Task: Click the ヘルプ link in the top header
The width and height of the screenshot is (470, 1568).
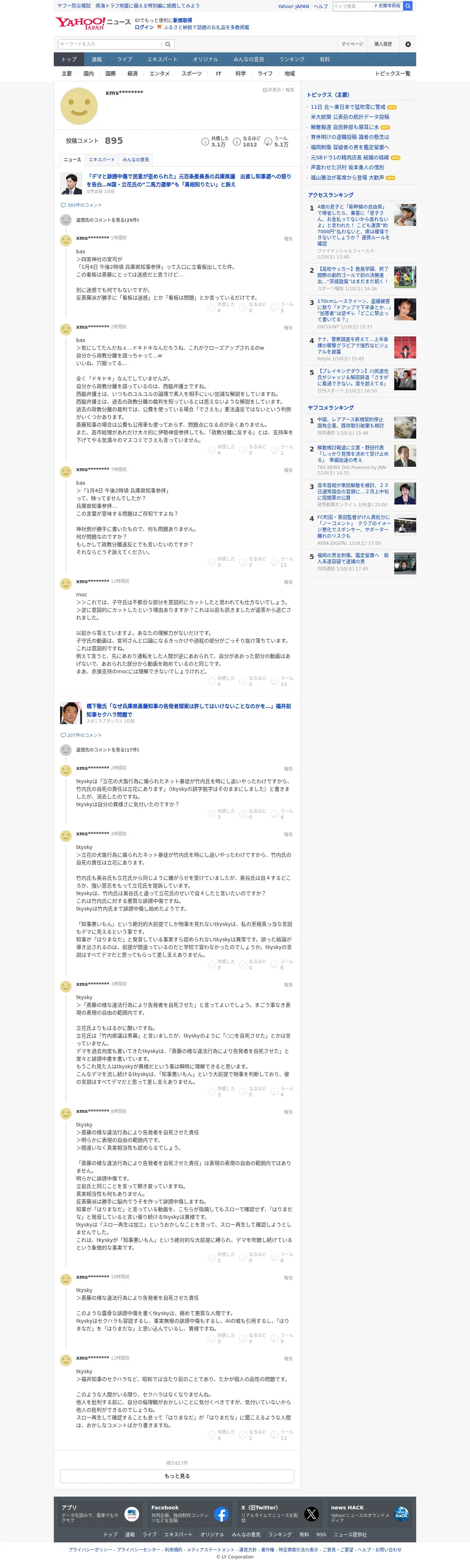Action: pyautogui.click(x=321, y=6)
